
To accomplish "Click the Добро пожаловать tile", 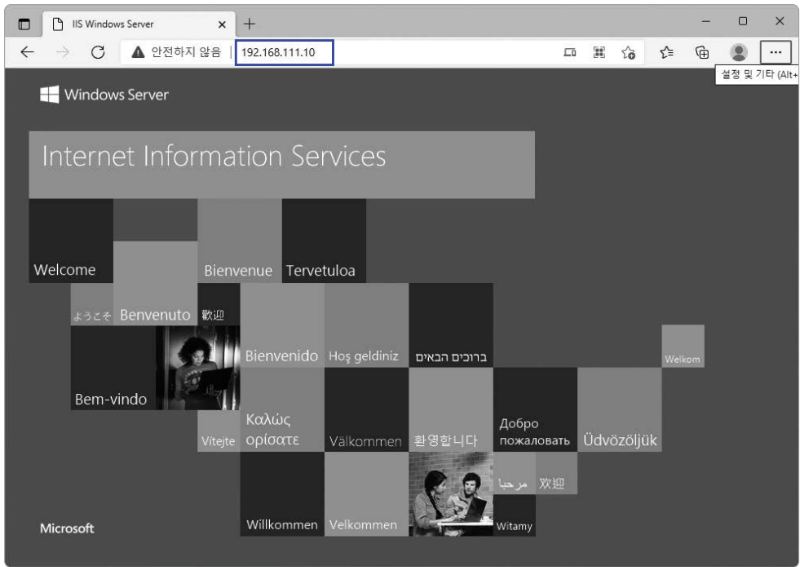I will [535, 409].
